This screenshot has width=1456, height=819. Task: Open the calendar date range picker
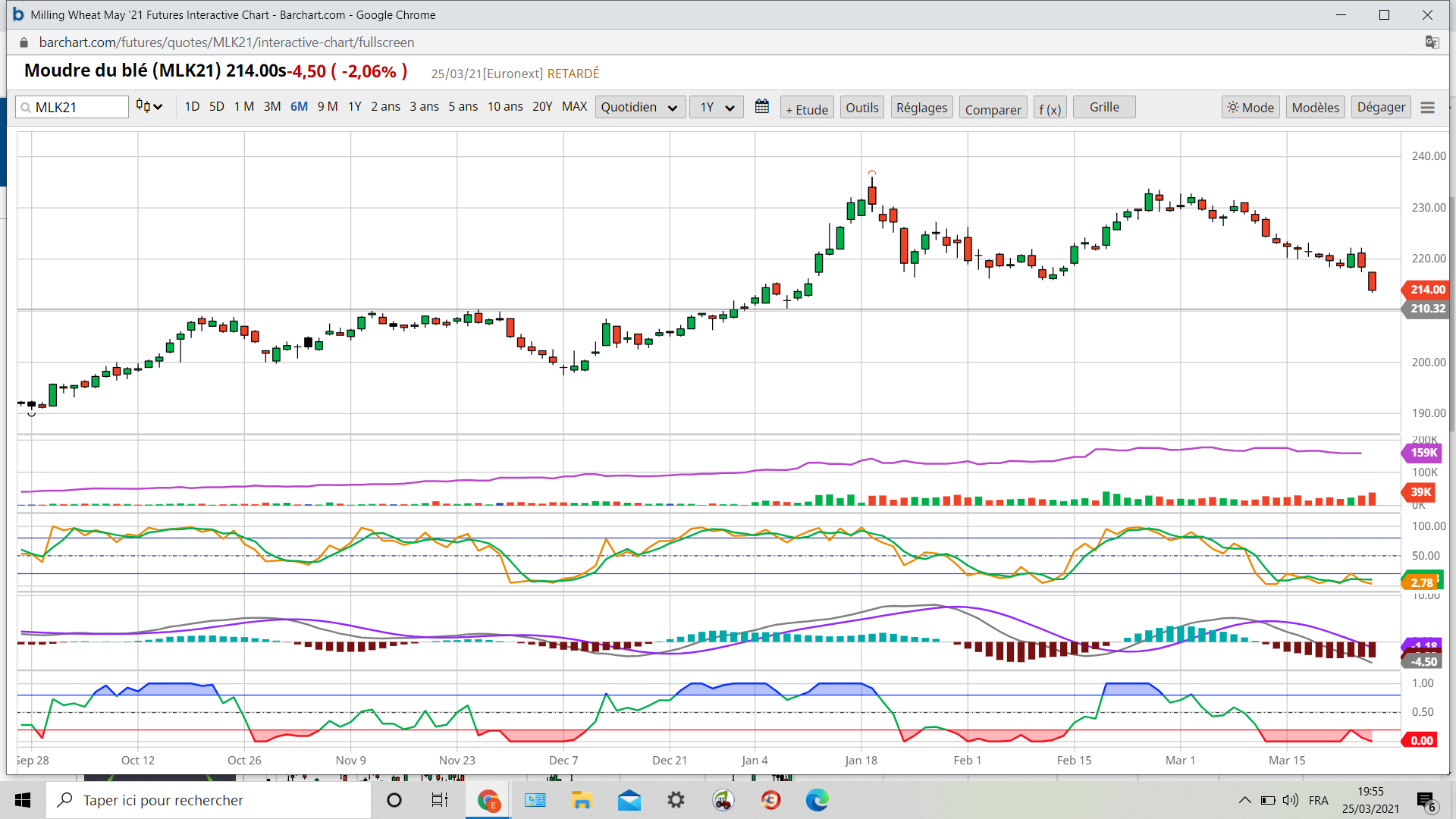click(x=762, y=107)
